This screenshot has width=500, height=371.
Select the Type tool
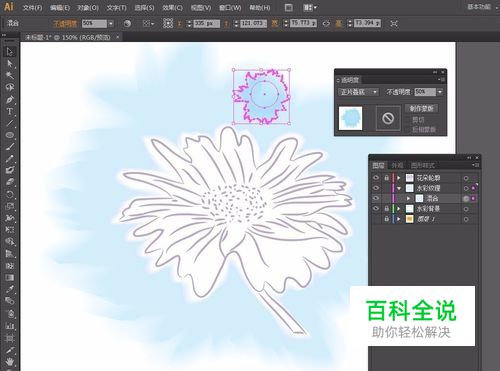[x=9, y=111]
